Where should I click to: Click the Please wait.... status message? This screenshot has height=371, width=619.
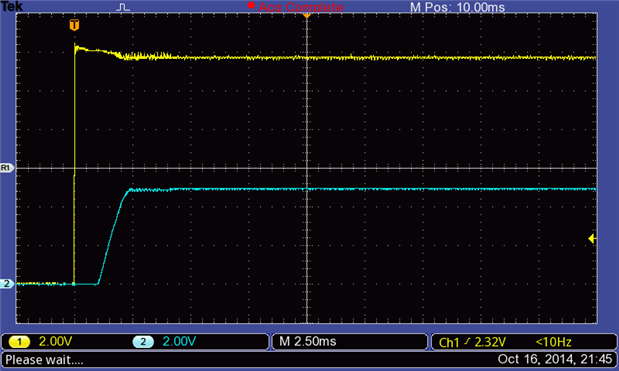[44, 360]
